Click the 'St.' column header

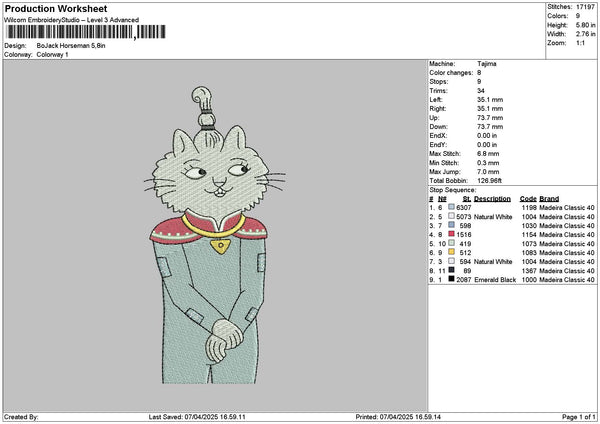click(466, 199)
